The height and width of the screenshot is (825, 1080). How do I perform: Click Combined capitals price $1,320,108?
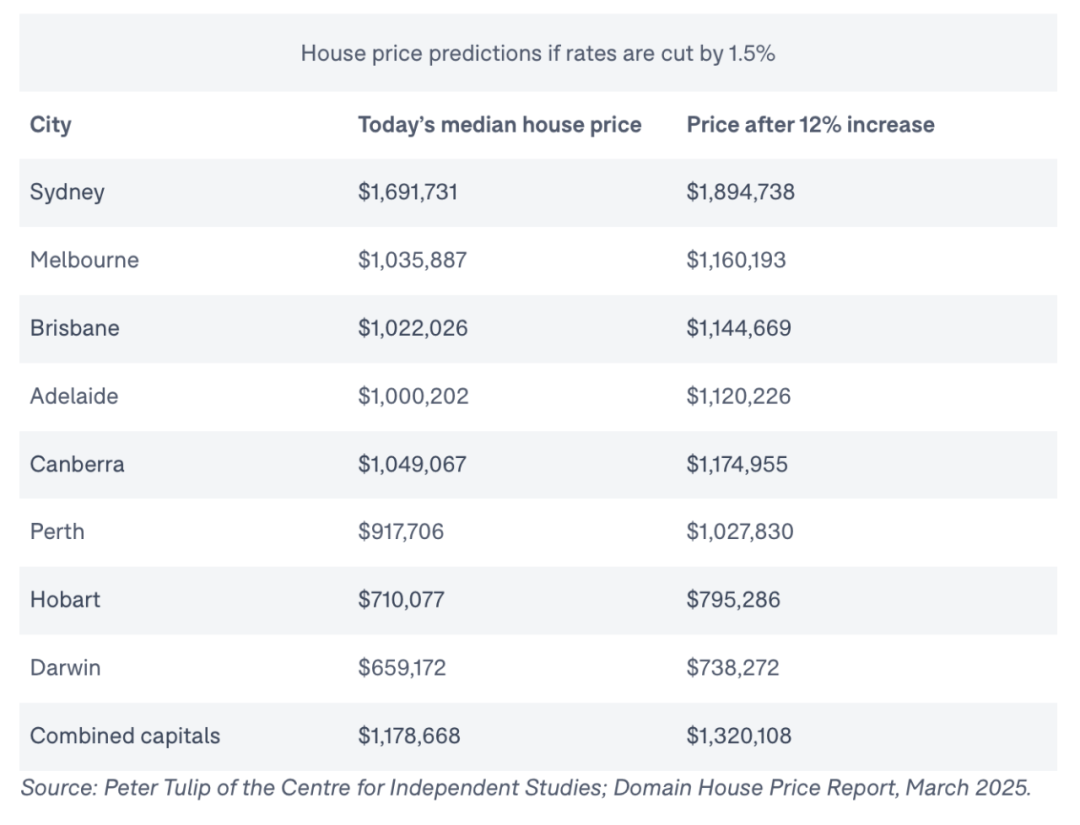(739, 735)
